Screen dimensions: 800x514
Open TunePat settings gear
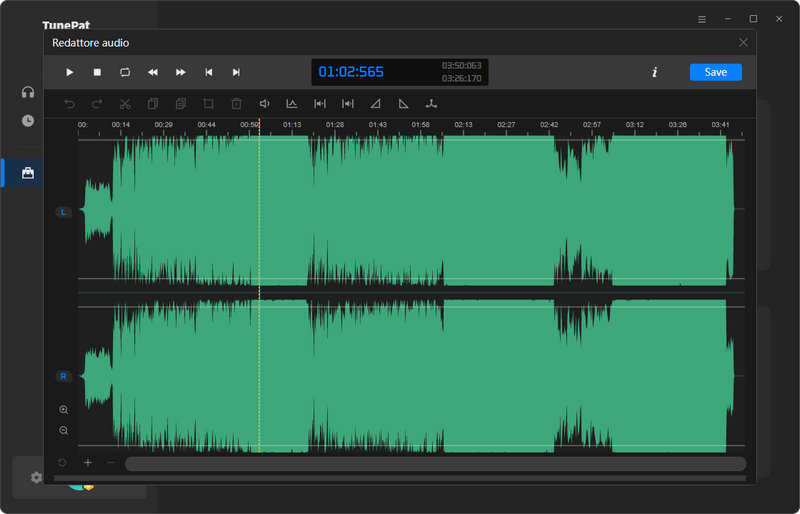click(36, 478)
